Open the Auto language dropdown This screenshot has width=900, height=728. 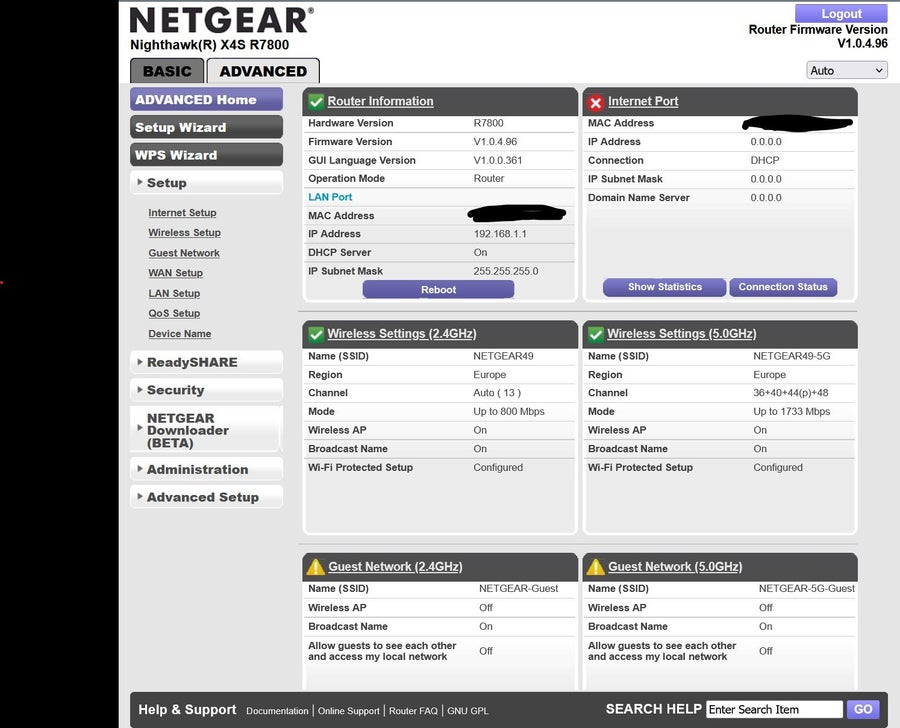pos(847,71)
